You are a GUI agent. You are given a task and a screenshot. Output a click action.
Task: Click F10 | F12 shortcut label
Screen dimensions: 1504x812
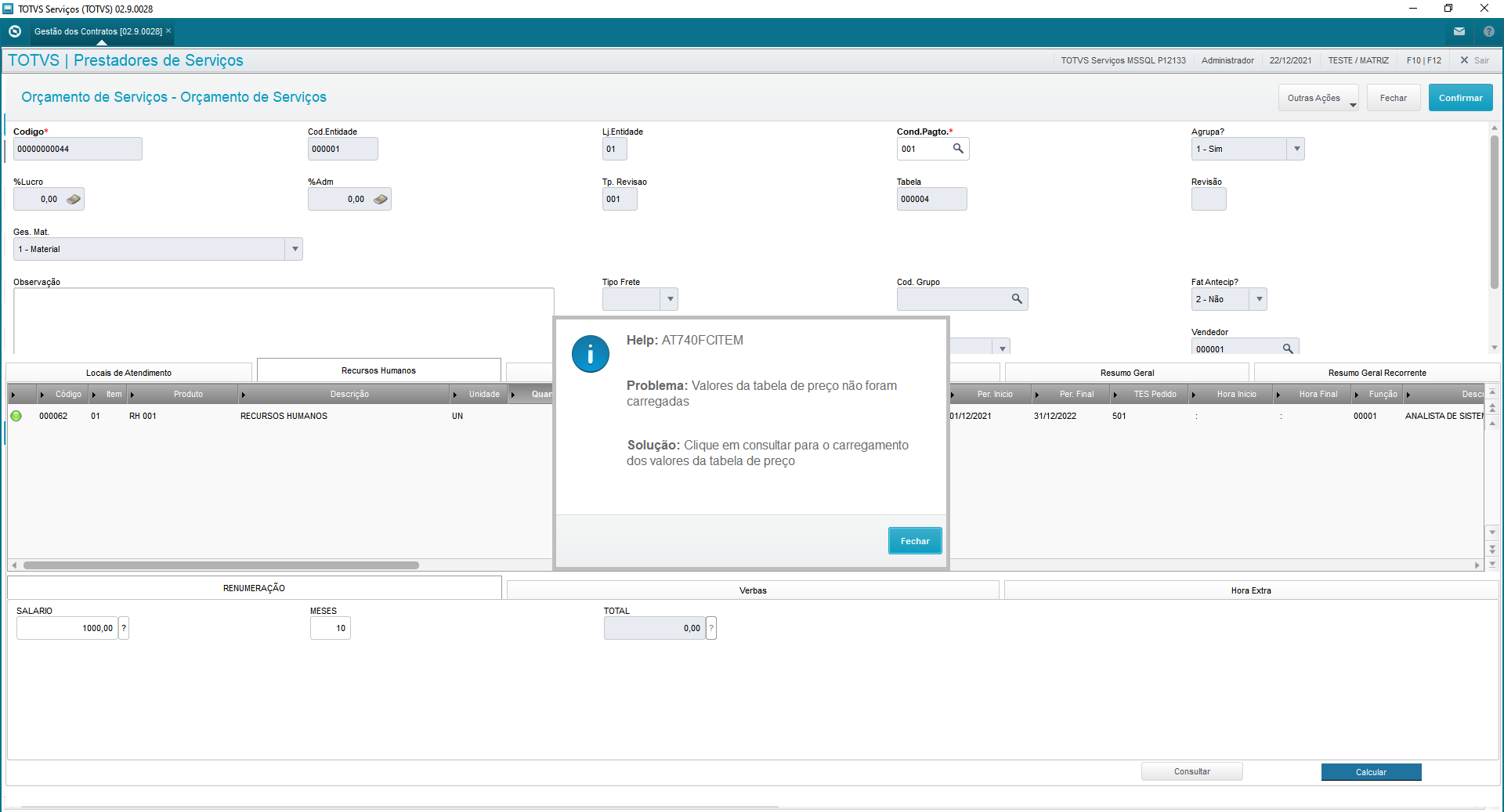[x=1423, y=60]
